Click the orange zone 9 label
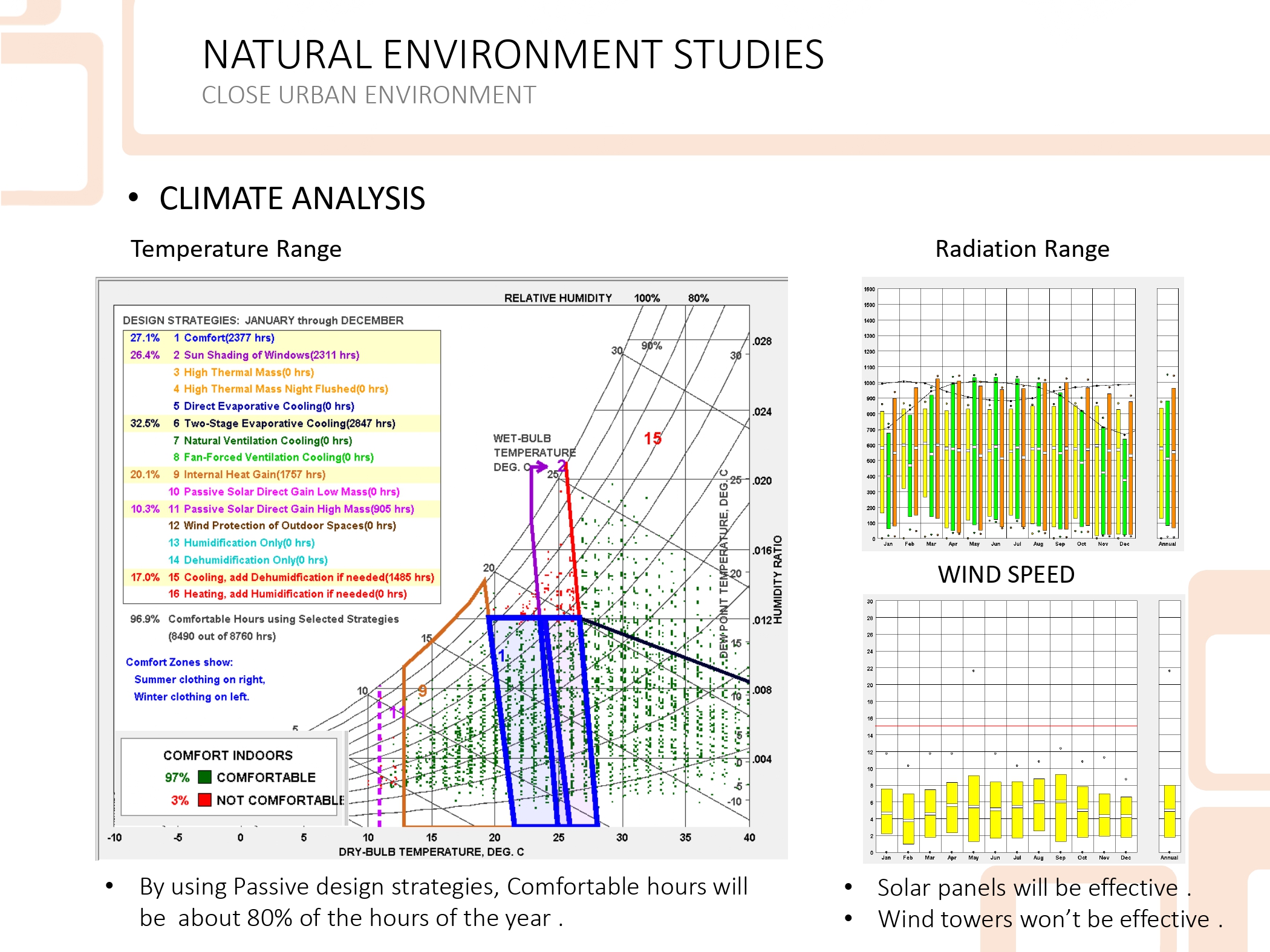Image resolution: width=1270 pixels, height=952 pixels. pyautogui.click(x=422, y=690)
